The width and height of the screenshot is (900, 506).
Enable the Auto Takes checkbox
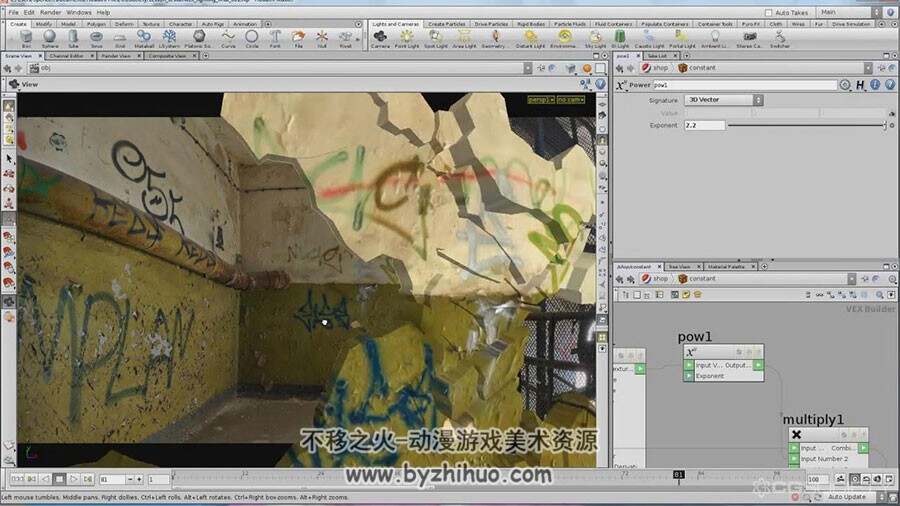(769, 13)
